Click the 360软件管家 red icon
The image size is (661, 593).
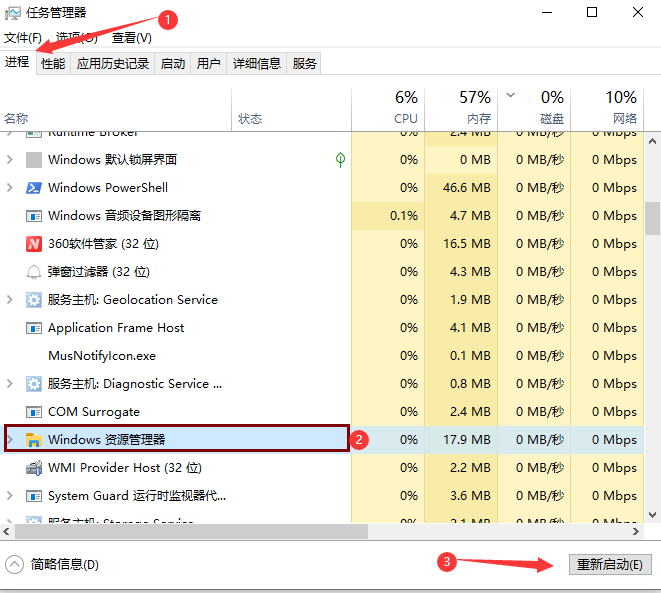coord(34,244)
